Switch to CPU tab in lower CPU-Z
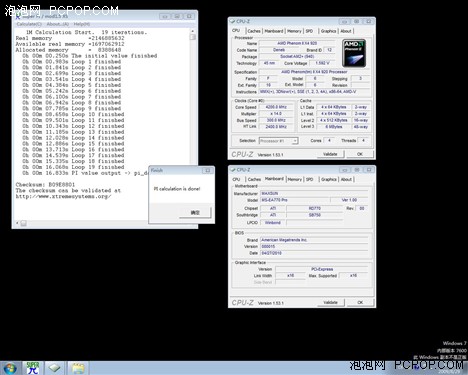 (236, 179)
